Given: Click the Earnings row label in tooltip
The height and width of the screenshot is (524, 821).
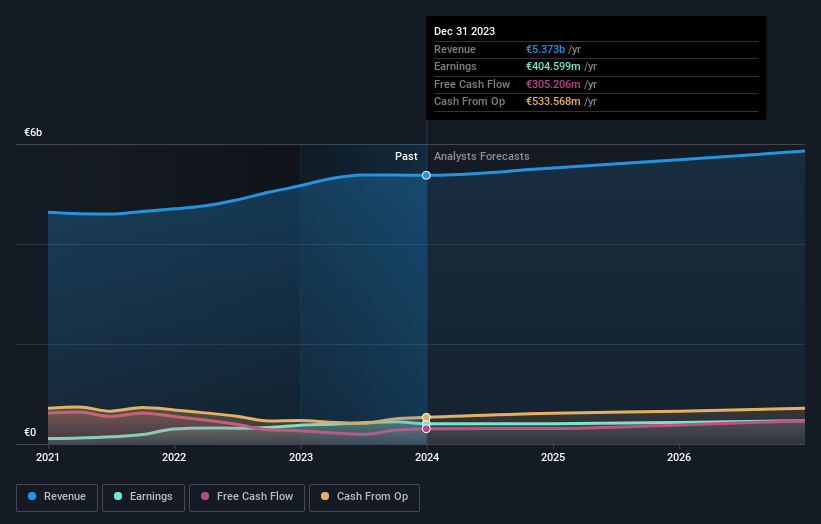Looking at the screenshot, I should (455, 66).
